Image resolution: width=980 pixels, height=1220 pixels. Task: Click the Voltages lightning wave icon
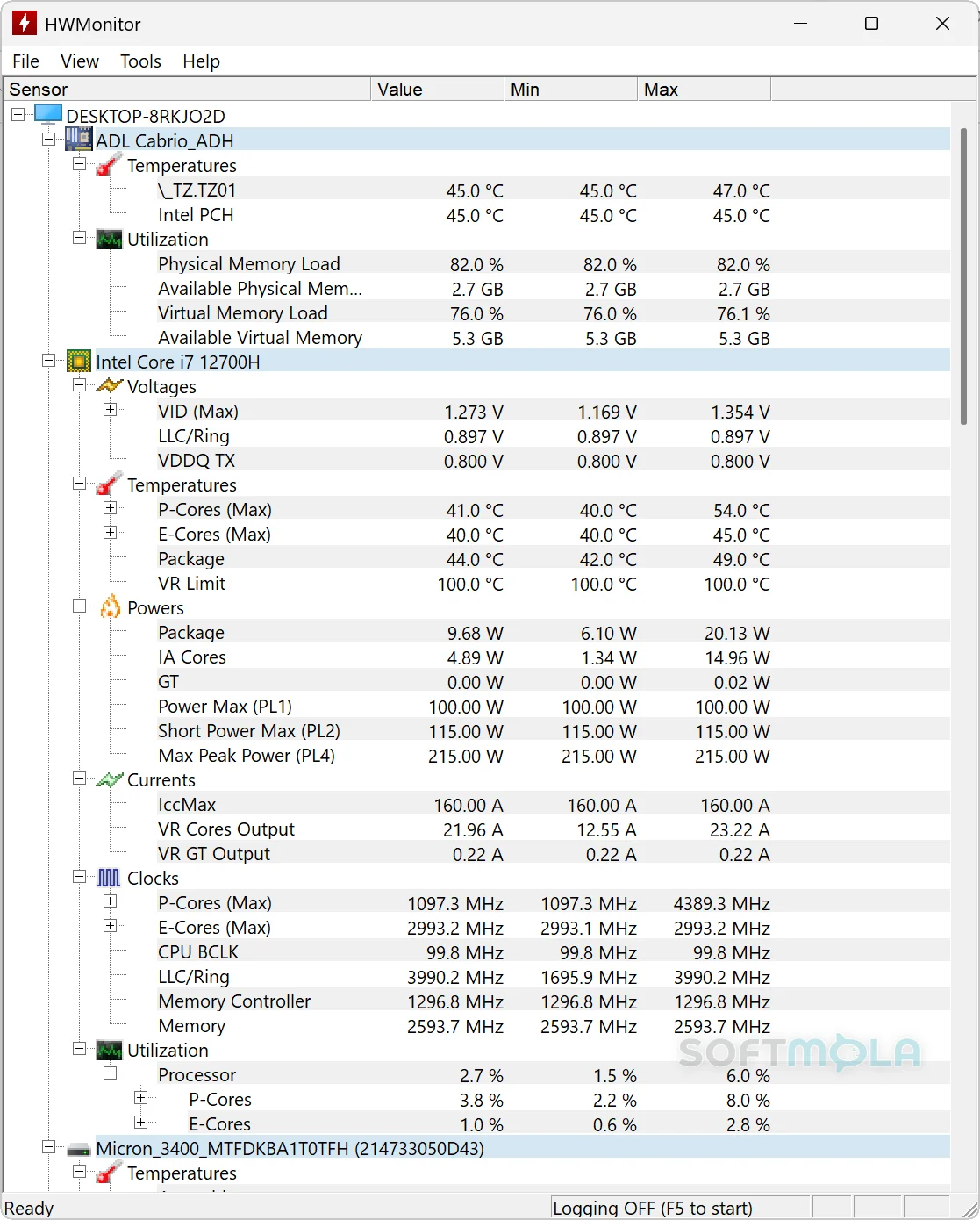click(x=109, y=386)
